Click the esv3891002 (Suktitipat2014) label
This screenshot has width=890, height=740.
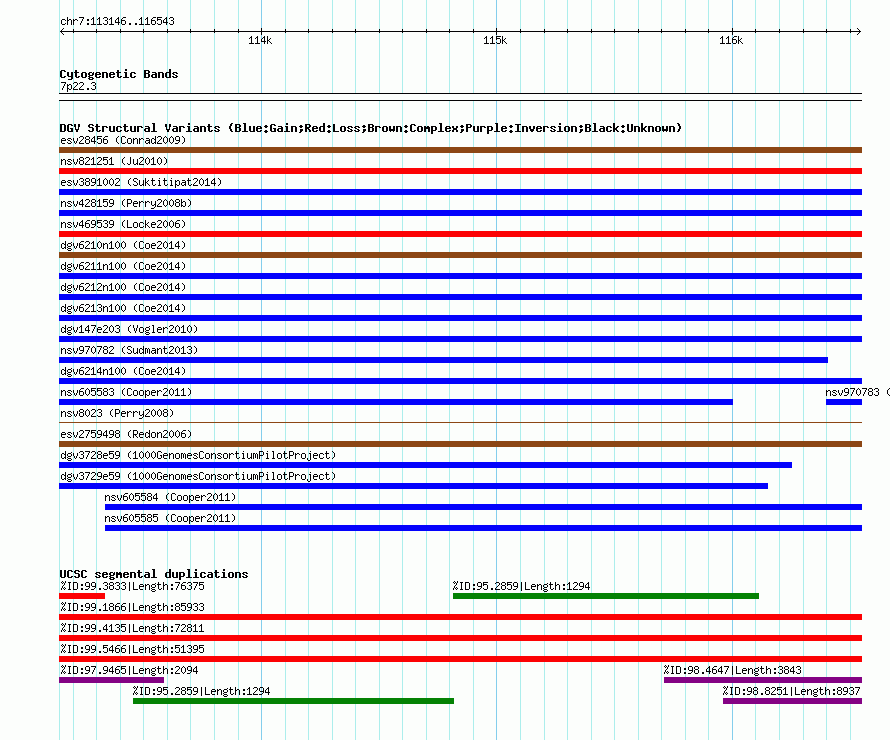[141, 182]
